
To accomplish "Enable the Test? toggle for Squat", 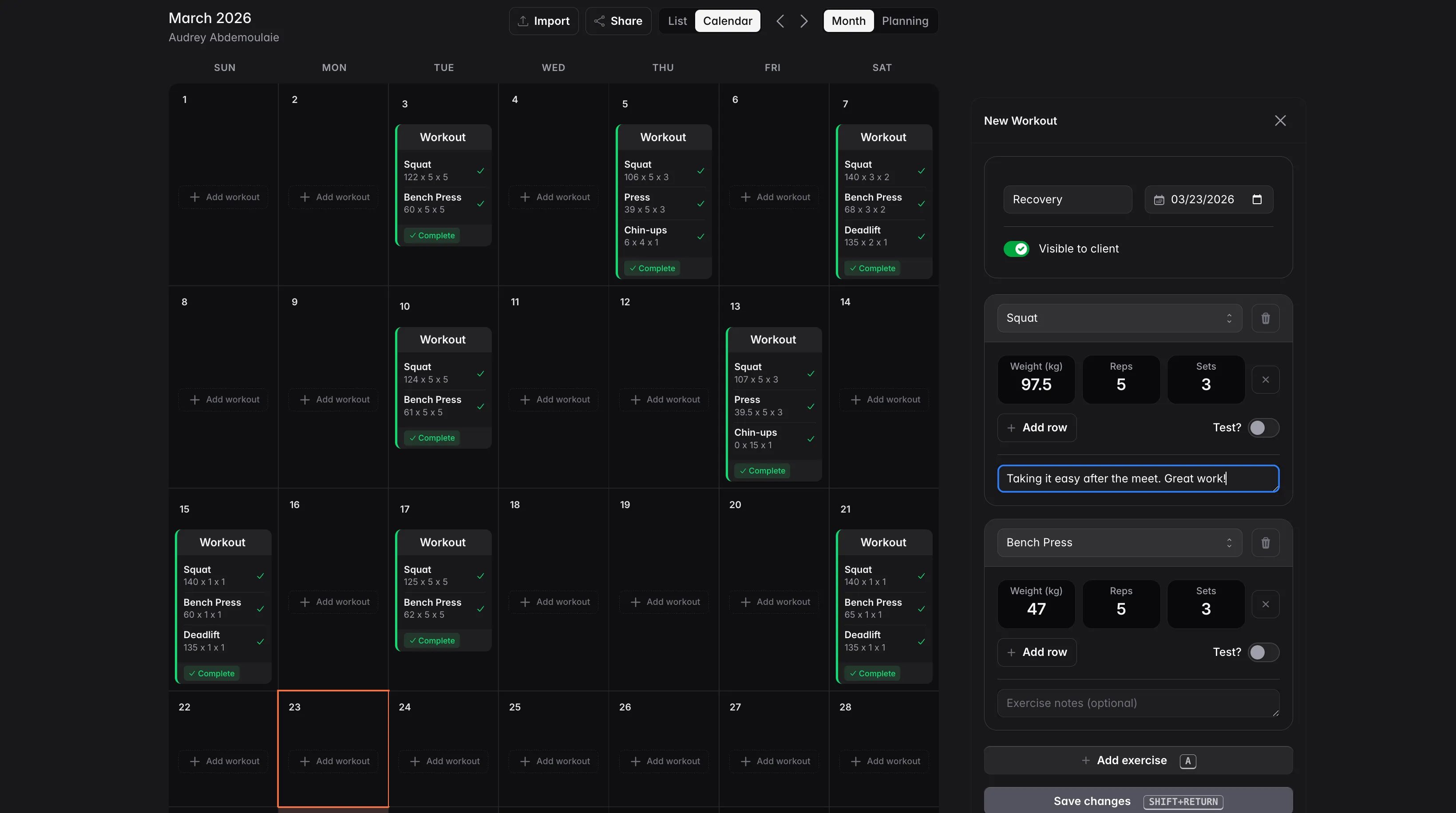I will [1264, 428].
